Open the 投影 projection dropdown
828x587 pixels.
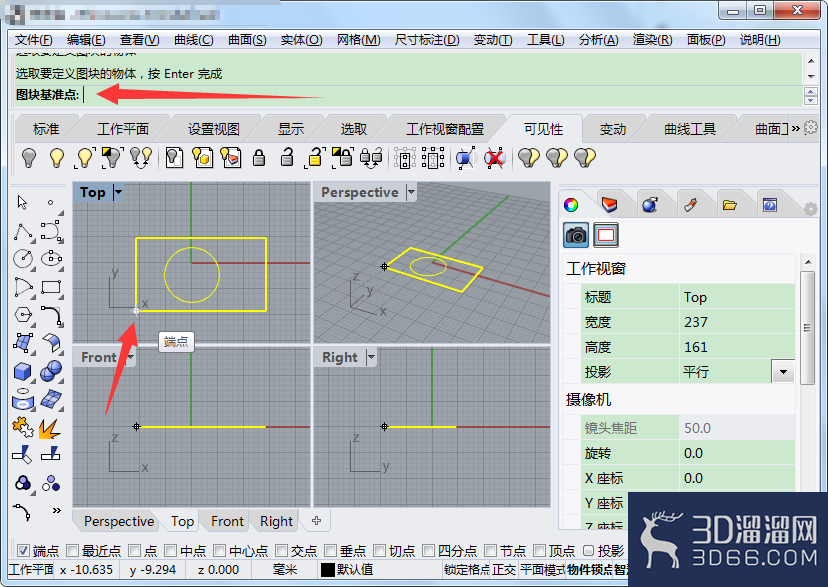(x=783, y=372)
